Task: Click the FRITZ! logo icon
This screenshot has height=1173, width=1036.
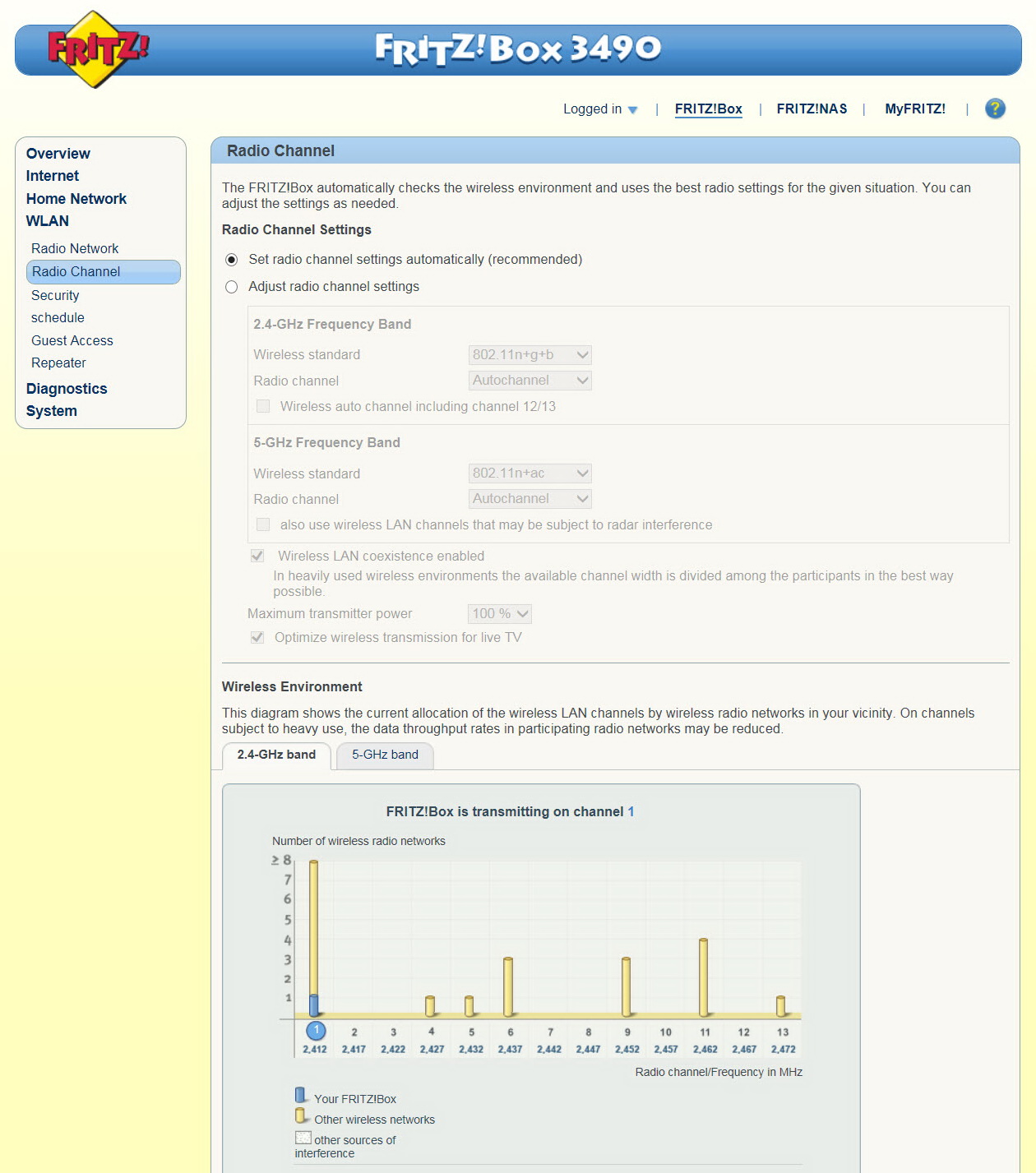Action: point(98,49)
